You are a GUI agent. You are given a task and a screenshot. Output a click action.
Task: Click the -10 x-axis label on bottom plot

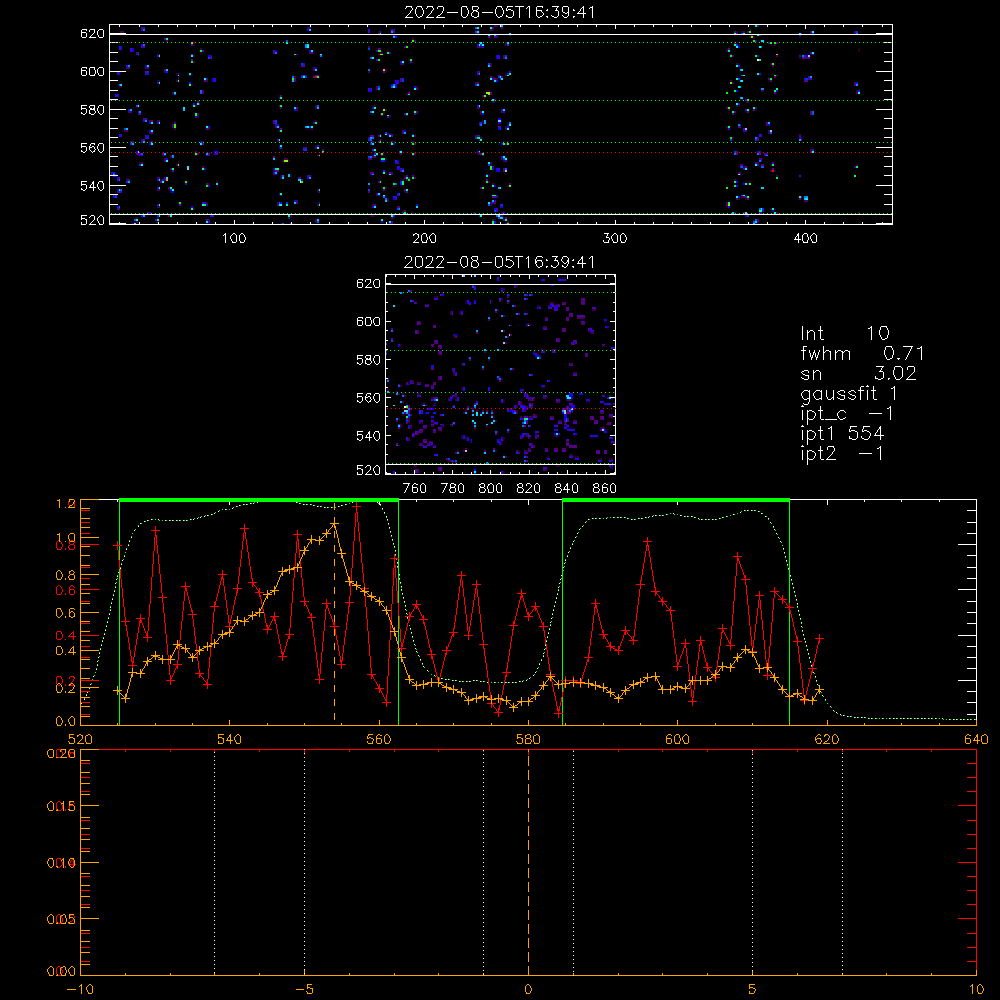point(80,989)
